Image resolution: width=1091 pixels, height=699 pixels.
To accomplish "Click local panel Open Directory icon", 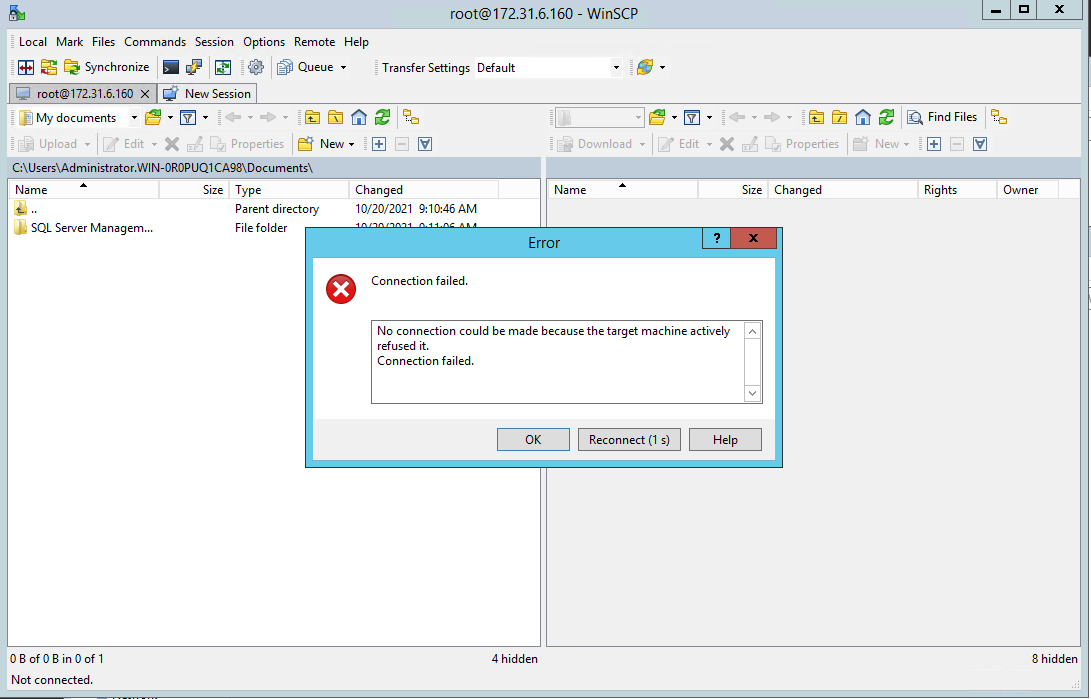I will click(153, 118).
